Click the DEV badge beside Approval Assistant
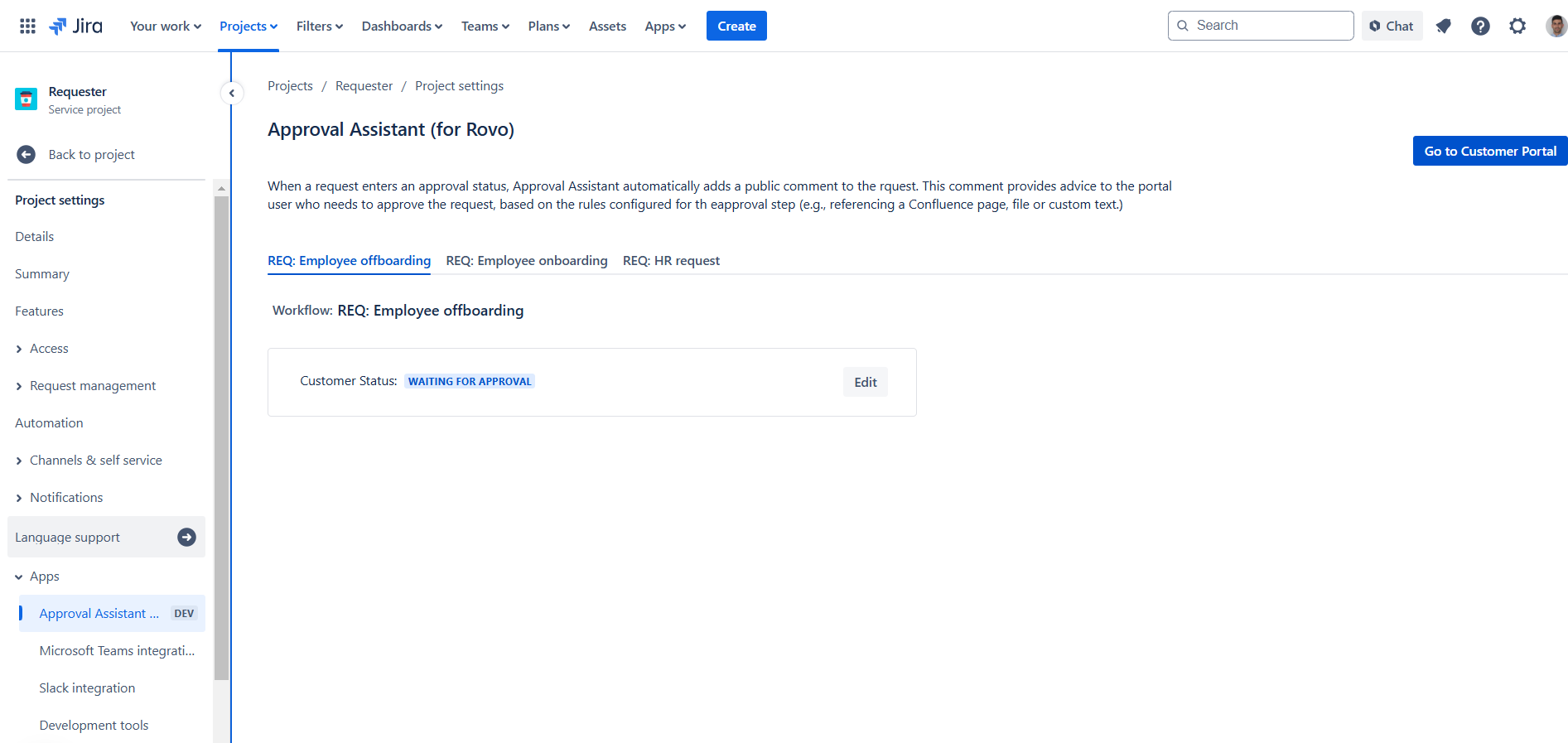 click(184, 613)
